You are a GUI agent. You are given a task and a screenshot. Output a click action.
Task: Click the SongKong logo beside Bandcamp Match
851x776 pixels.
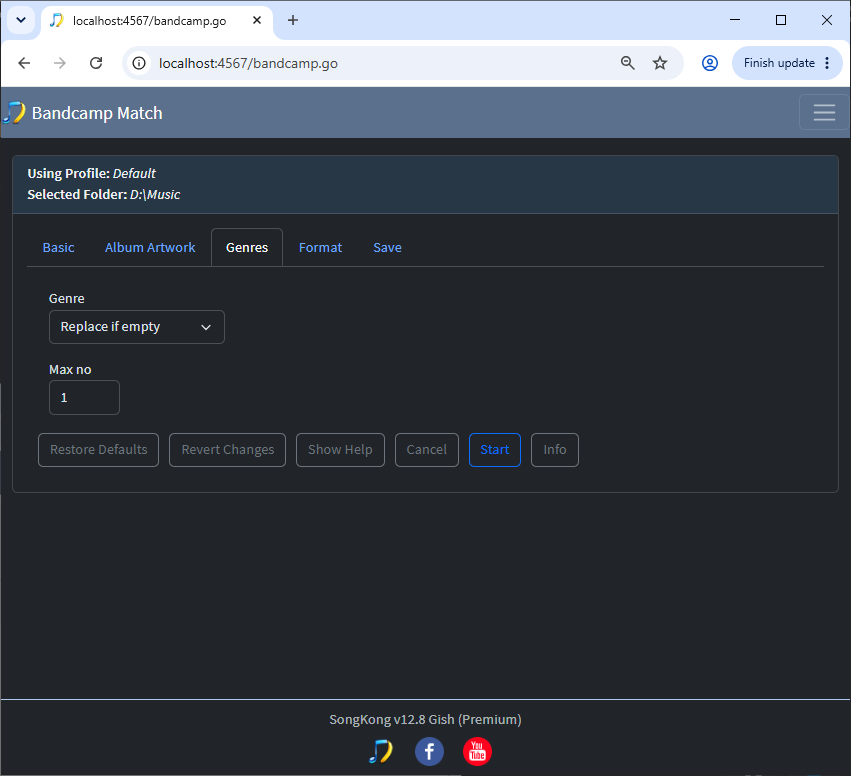pyautogui.click(x=15, y=112)
